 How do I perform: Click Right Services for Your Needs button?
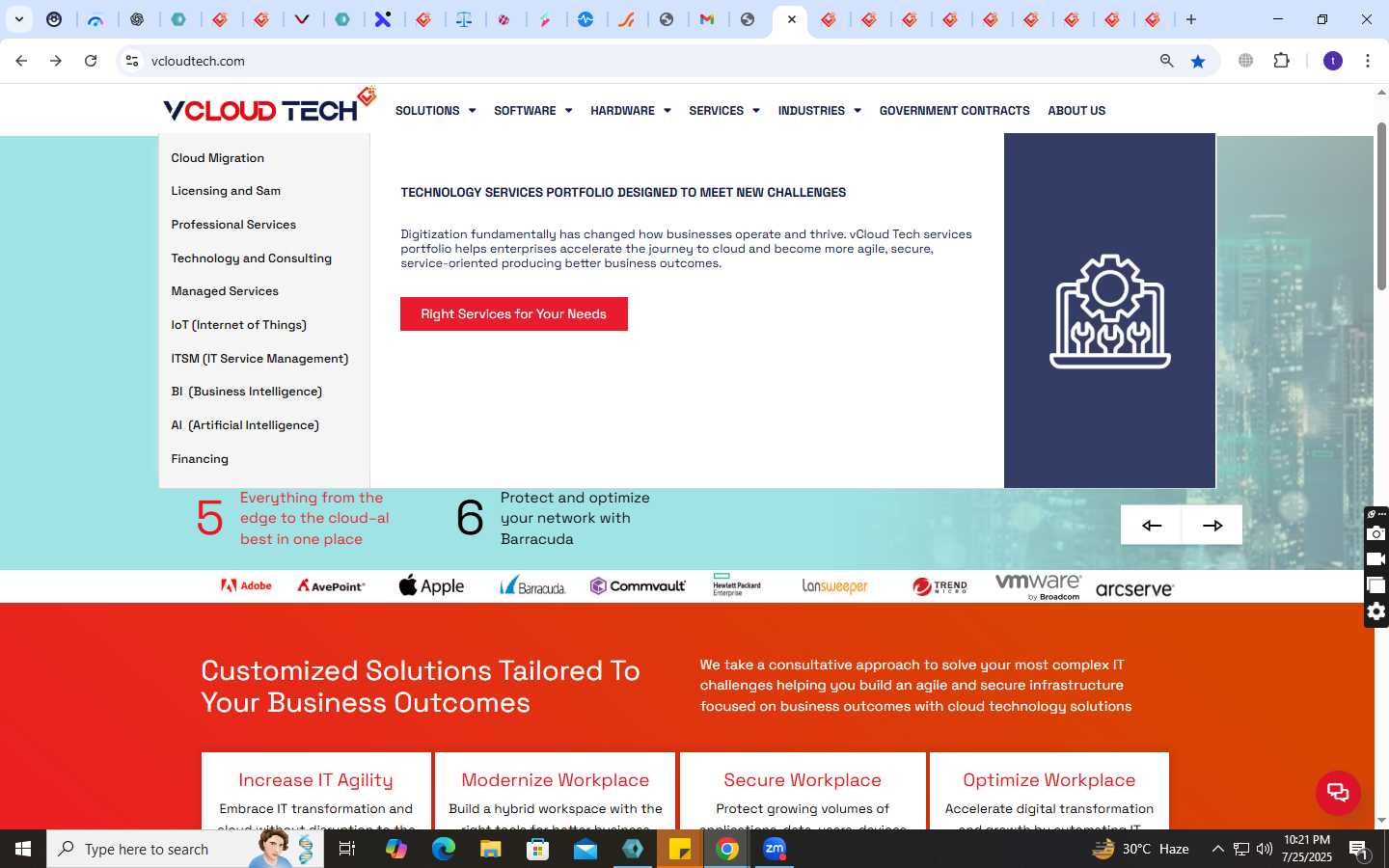[x=514, y=313]
